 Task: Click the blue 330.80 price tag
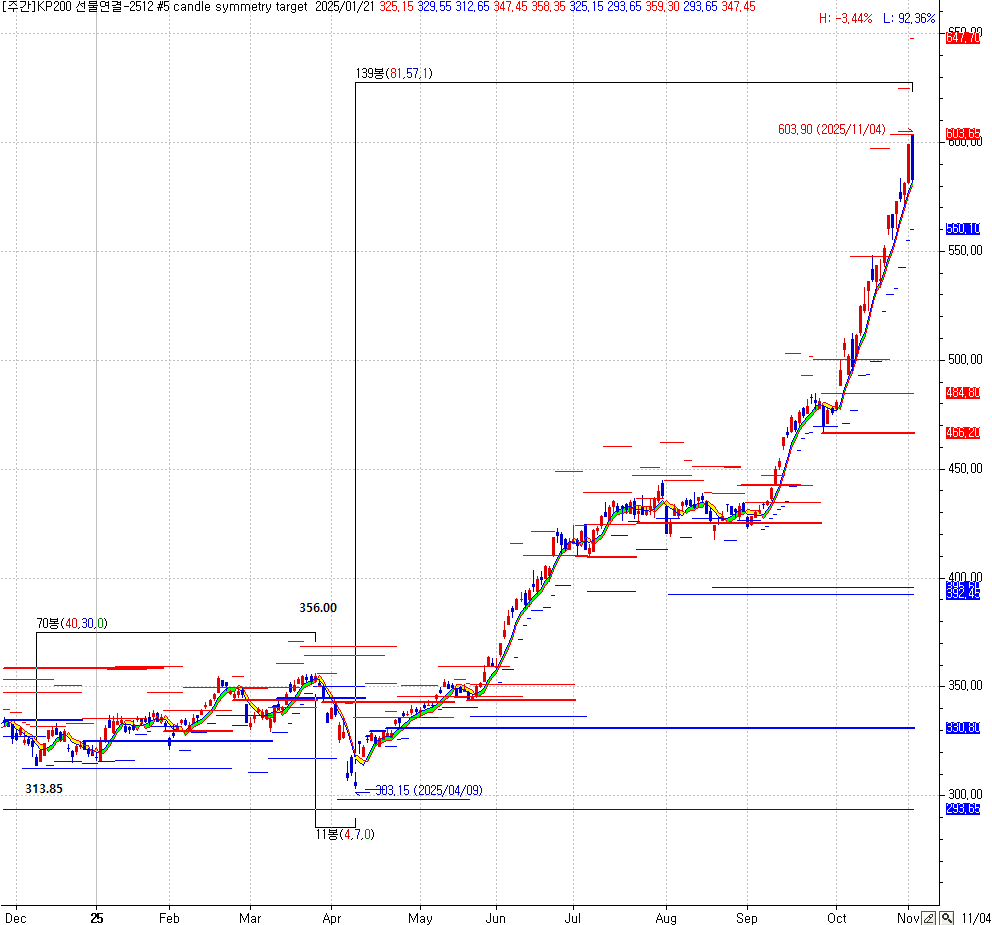[962, 728]
